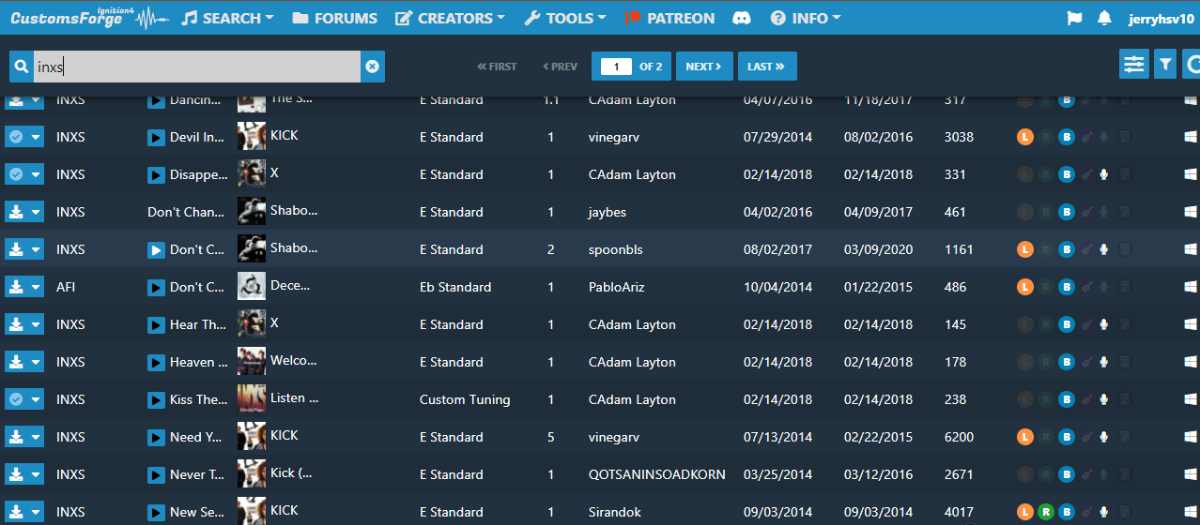Toggle downloaded checkmark for Kiss The...
Viewport: 1200px width, 525px height.
[16, 399]
